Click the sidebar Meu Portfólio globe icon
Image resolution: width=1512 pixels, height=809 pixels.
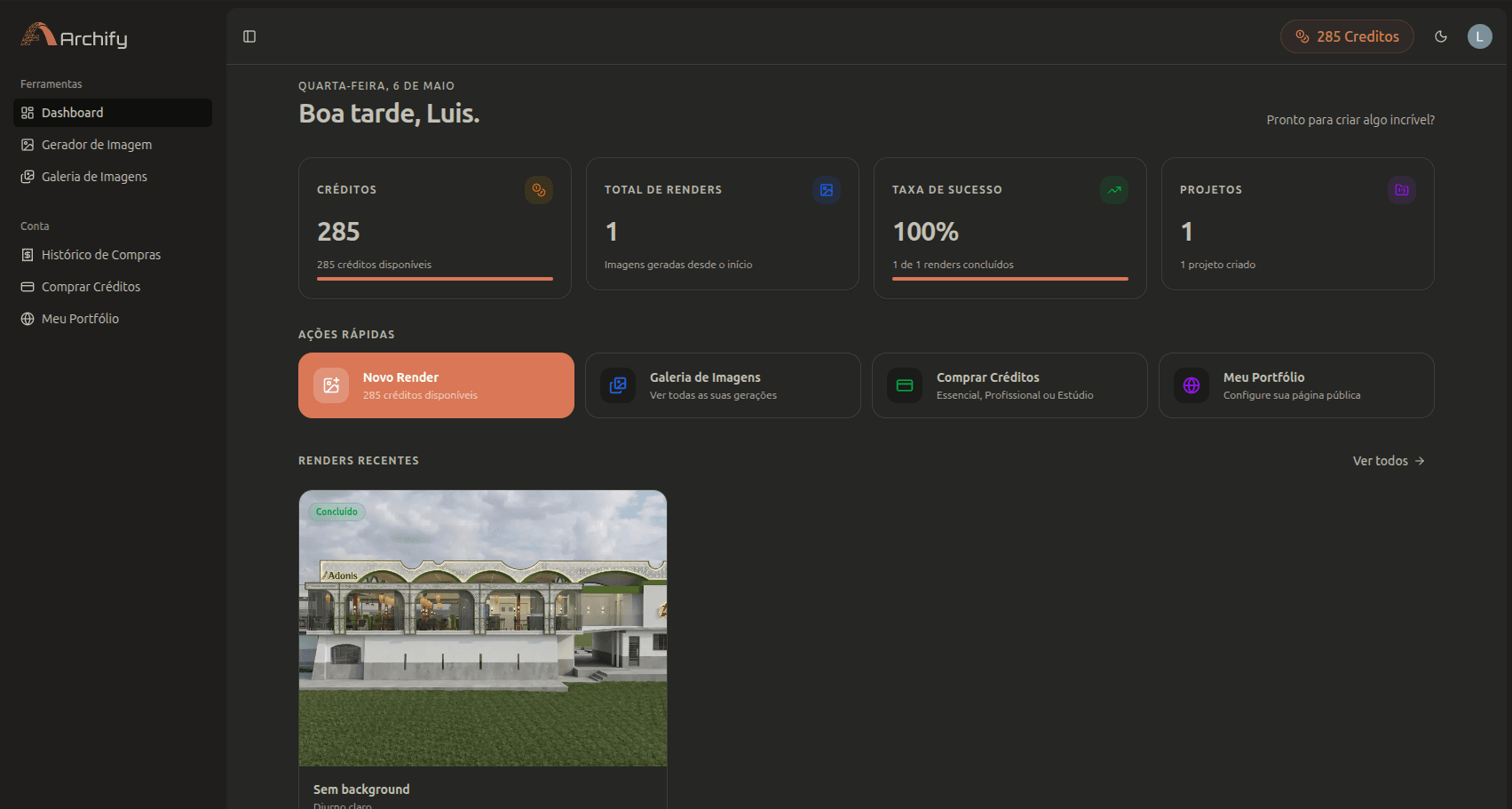click(28, 319)
